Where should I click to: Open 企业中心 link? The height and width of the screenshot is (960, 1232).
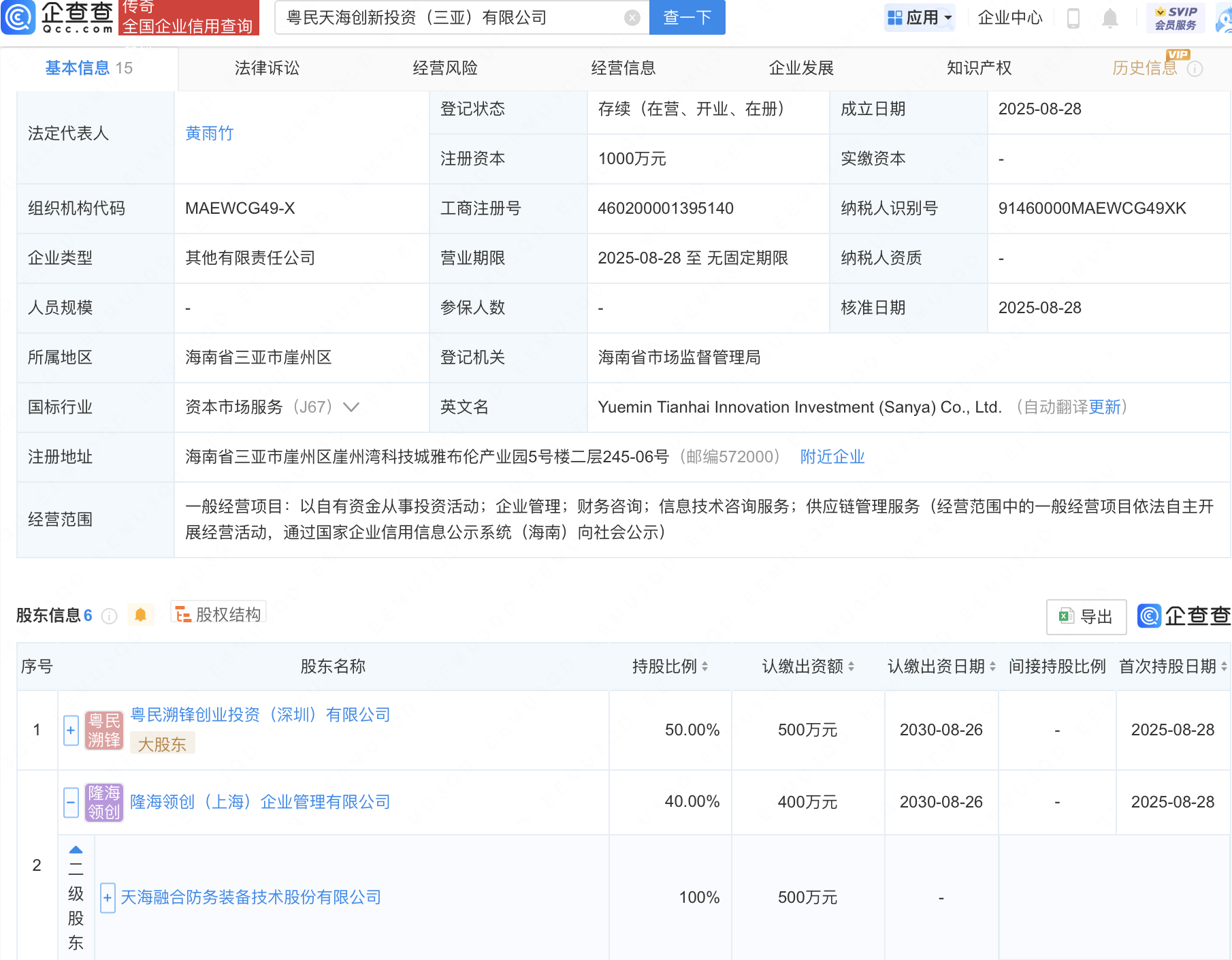pyautogui.click(x=1010, y=18)
